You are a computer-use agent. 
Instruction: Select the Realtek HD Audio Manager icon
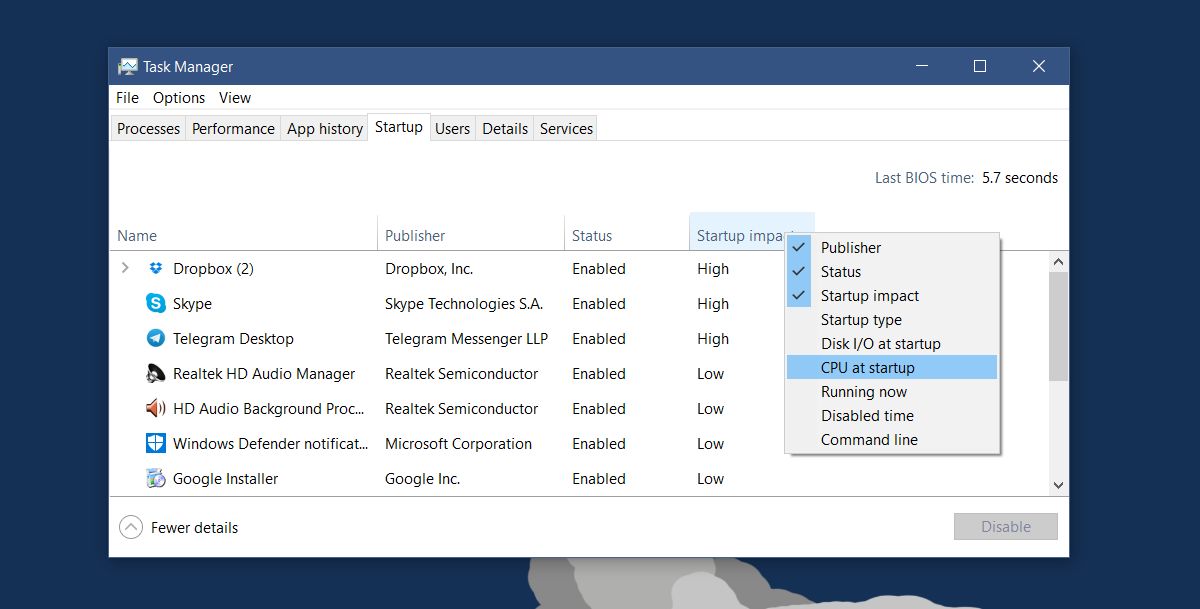pyautogui.click(x=155, y=374)
